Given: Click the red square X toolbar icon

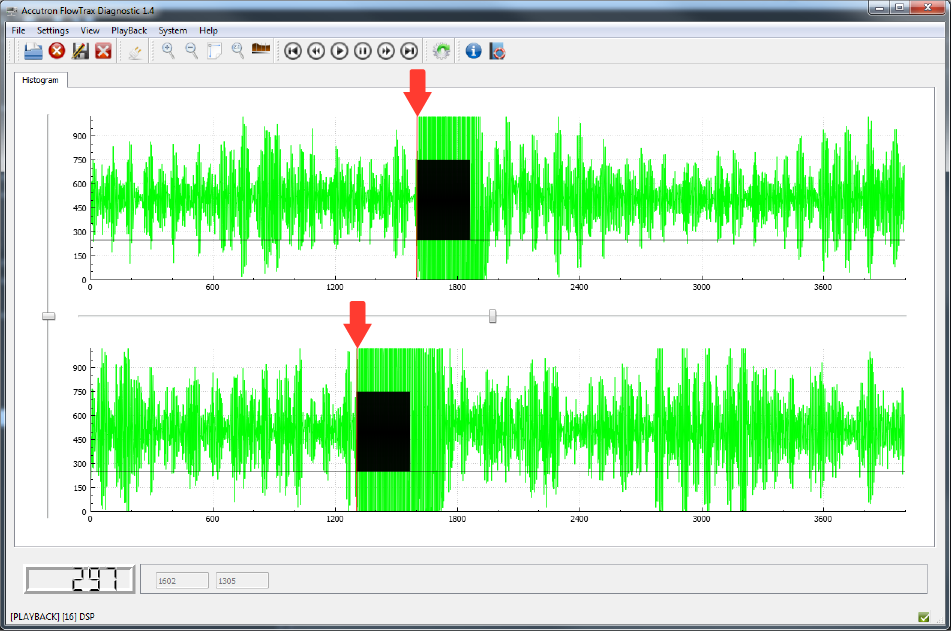Looking at the screenshot, I should point(103,51).
